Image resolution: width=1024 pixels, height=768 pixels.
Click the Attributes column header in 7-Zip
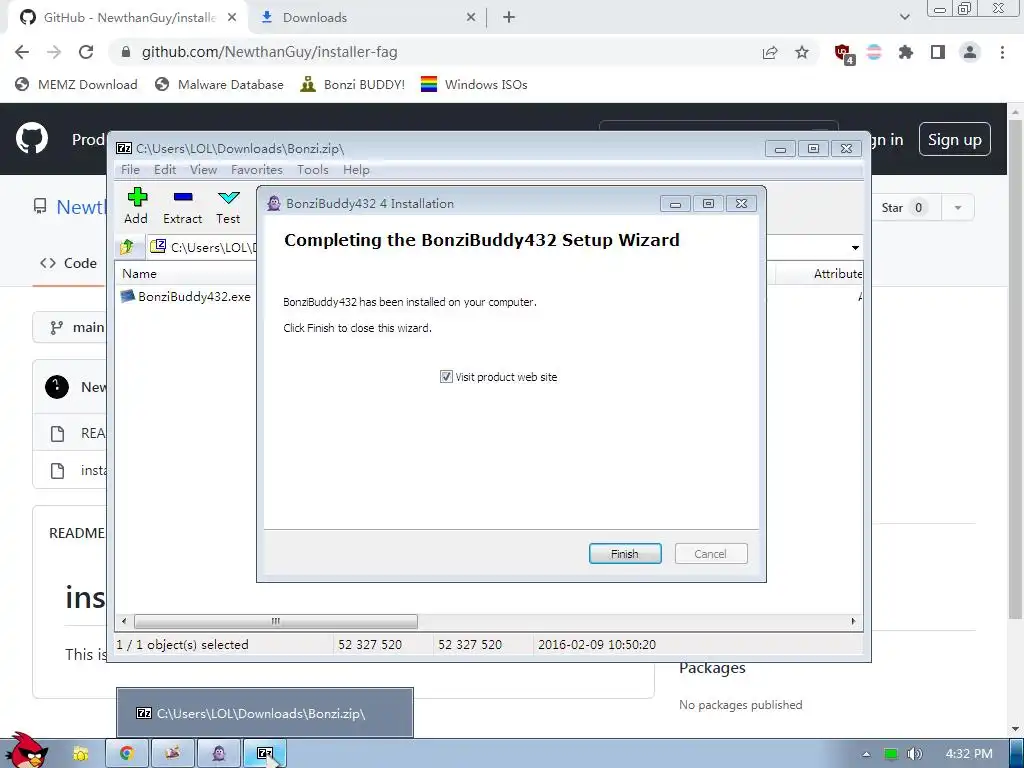click(837, 274)
